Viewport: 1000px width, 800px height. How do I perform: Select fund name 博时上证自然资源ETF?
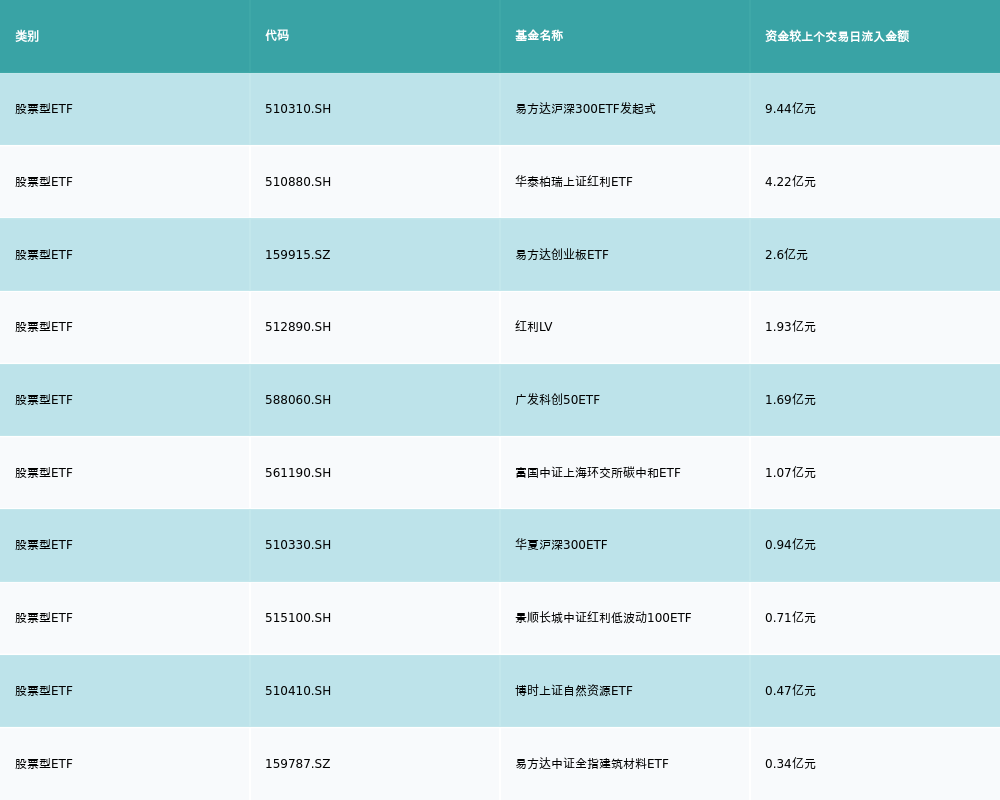click(574, 691)
